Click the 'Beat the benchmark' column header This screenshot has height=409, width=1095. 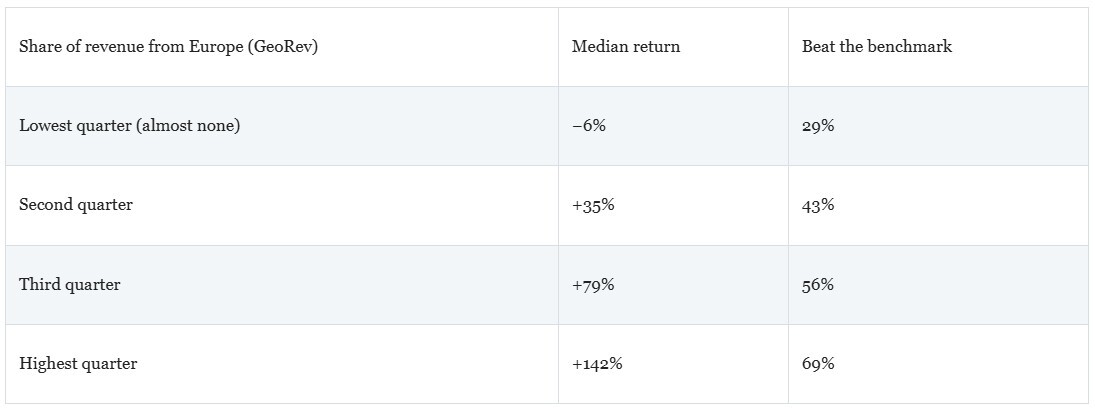[877, 47]
